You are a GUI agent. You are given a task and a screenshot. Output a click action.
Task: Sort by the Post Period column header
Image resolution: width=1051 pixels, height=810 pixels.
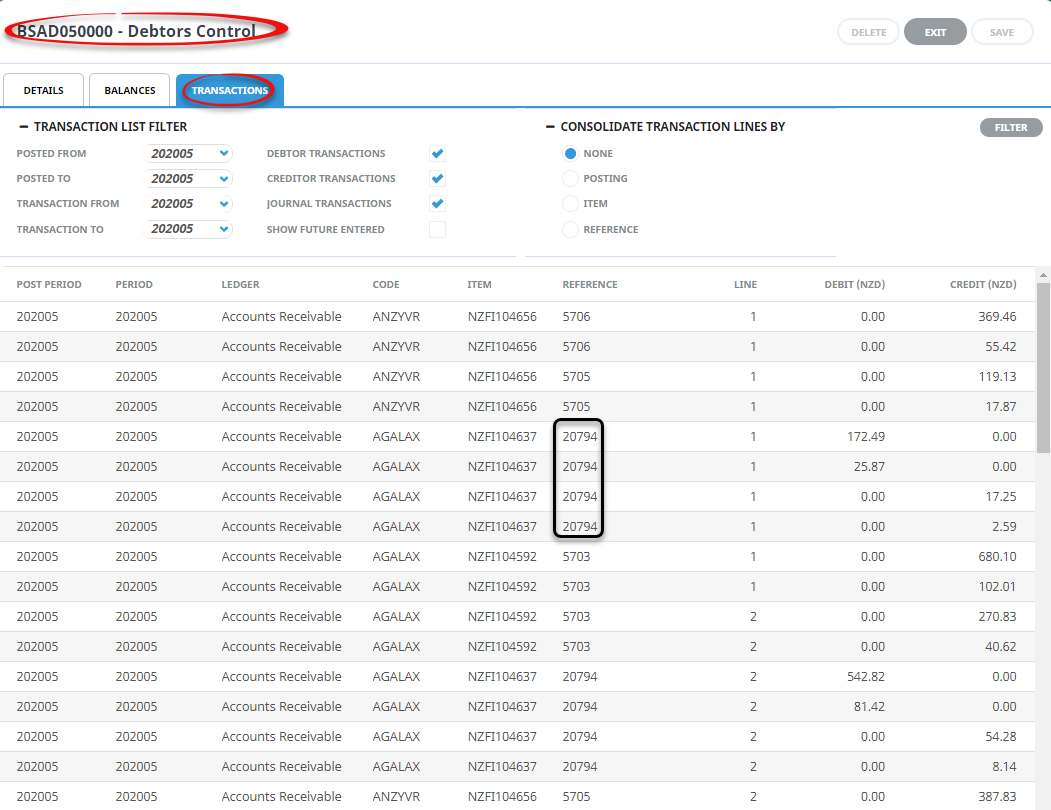click(x=49, y=284)
